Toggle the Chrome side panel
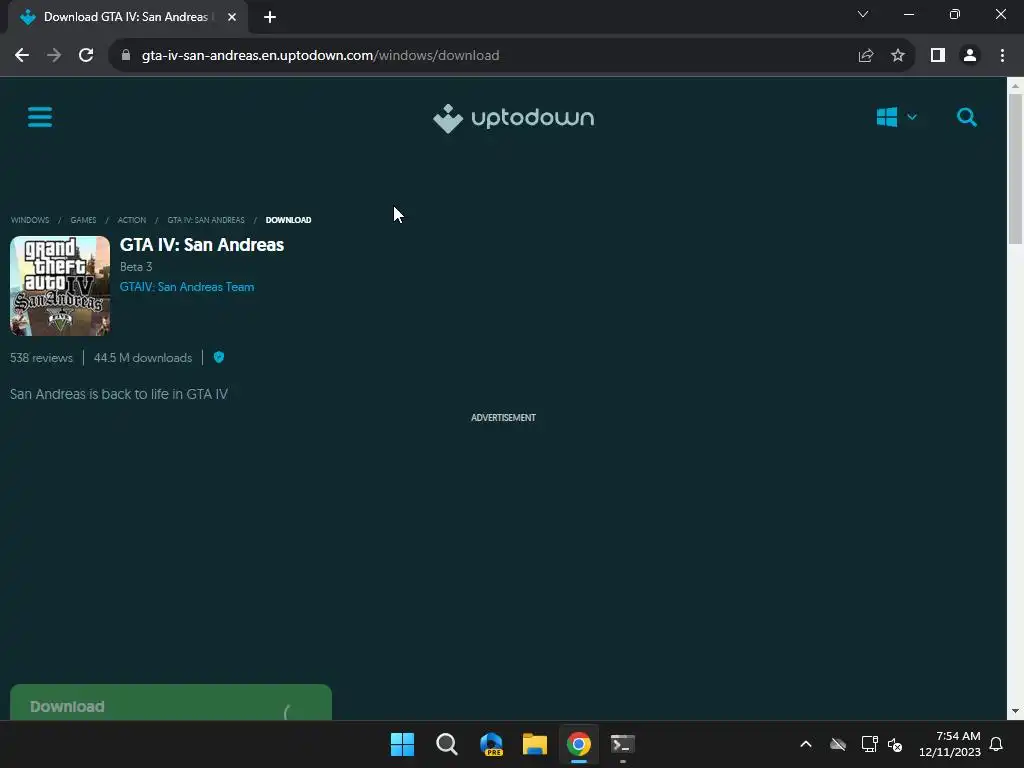 pos(938,56)
